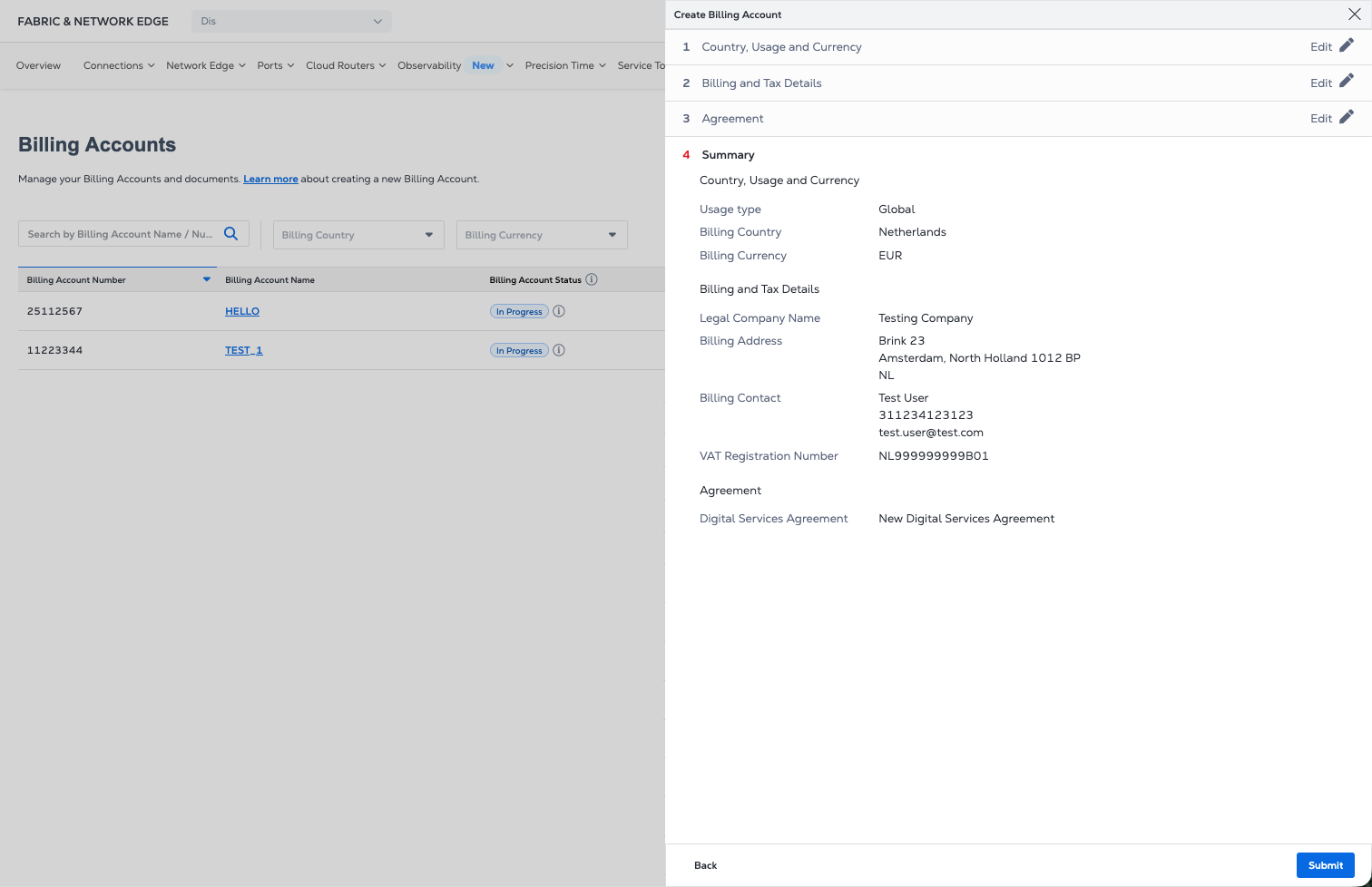Submit the billing account form
Viewport: 1372px width, 887px height.
(1325, 865)
